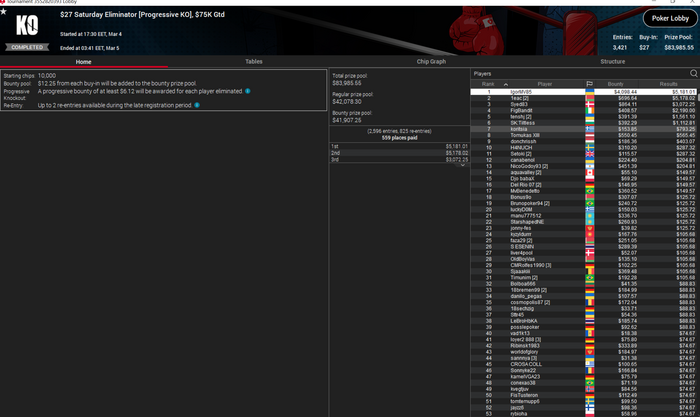This screenshot has height=417, width=700.
Task: Click the flag in the NicoGodoy93 [2] row
Action: pyautogui.click(x=590, y=166)
